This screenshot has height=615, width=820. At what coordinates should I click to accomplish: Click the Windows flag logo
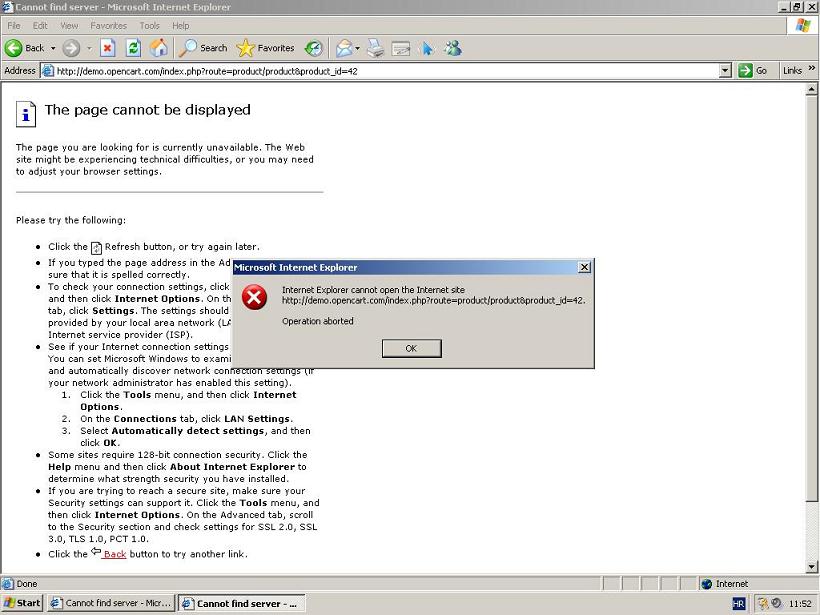click(x=803, y=26)
